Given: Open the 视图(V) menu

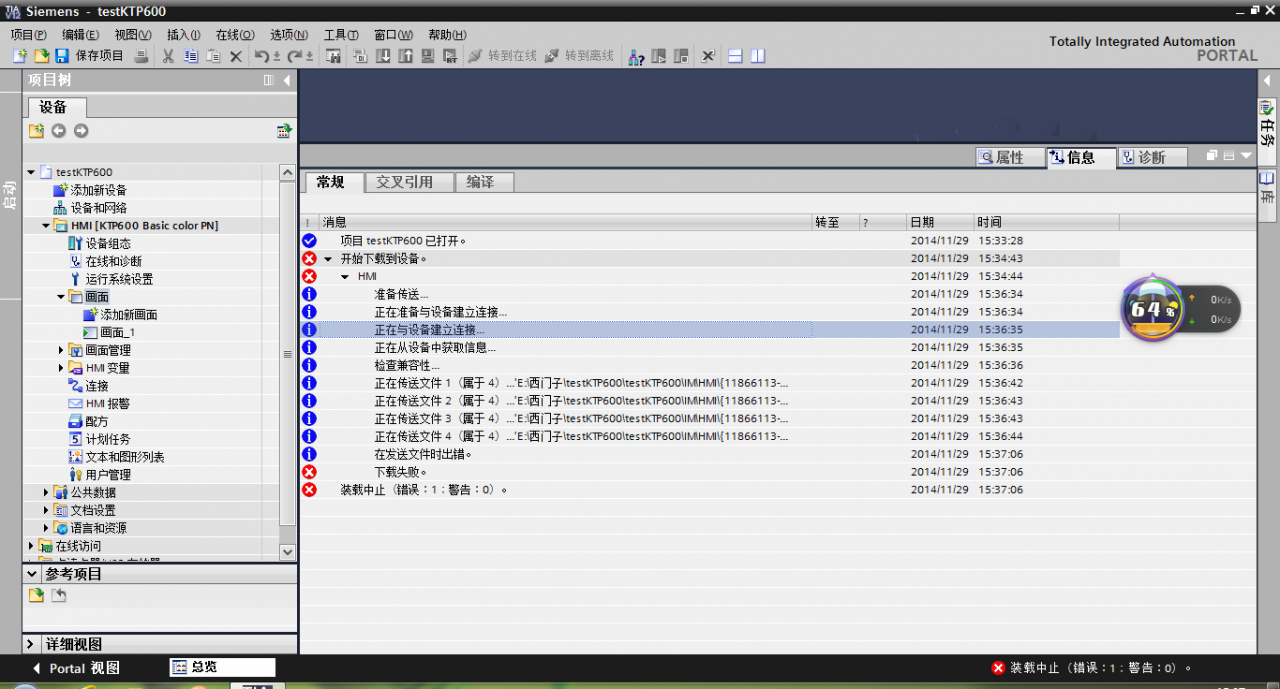Looking at the screenshot, I should tap(133, 34).
